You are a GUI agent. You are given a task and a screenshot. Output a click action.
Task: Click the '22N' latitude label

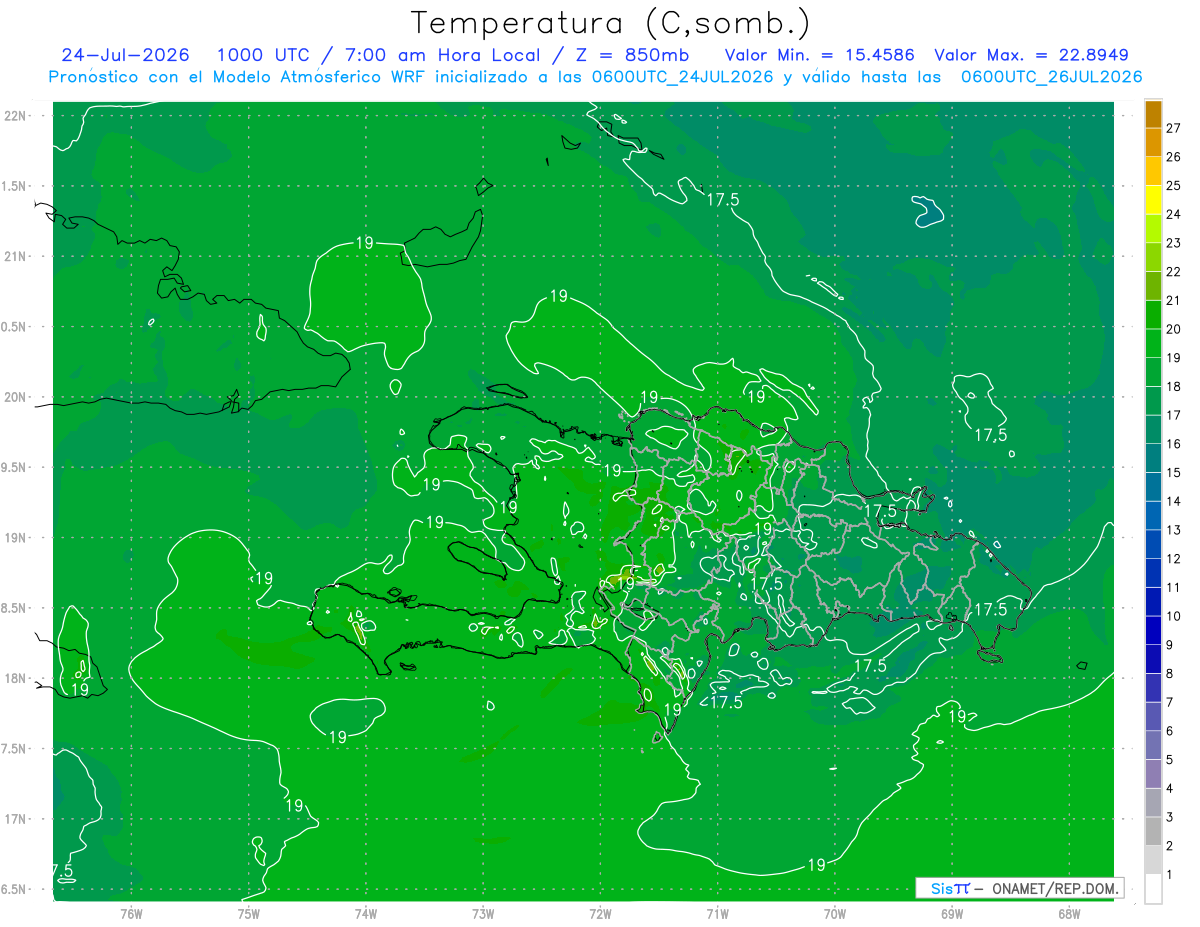coord(15,116)
